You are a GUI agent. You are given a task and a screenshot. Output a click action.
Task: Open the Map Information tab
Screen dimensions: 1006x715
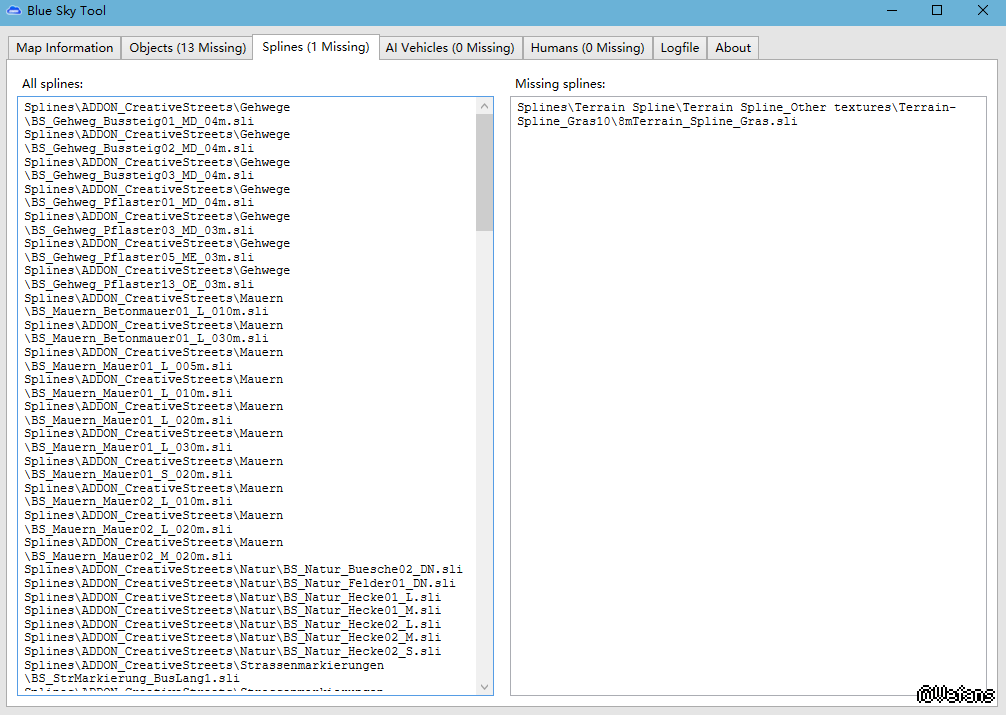[65, 48]
